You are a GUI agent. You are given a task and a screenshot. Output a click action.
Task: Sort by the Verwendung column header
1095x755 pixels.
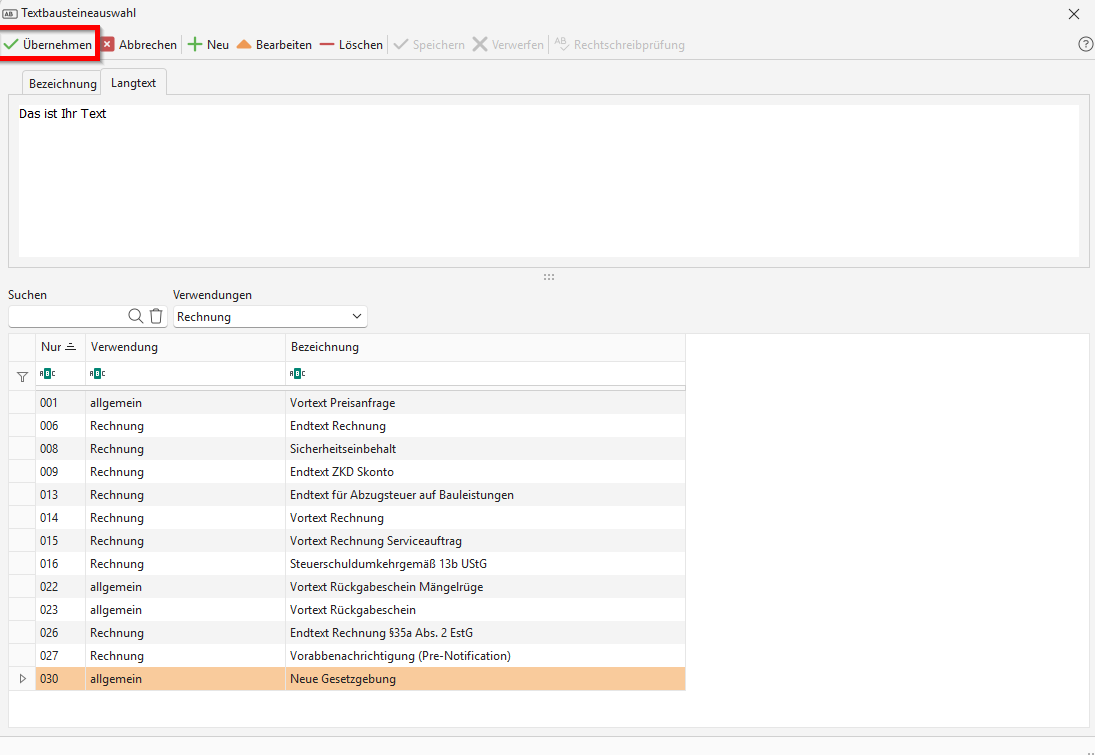pos(185,347)
